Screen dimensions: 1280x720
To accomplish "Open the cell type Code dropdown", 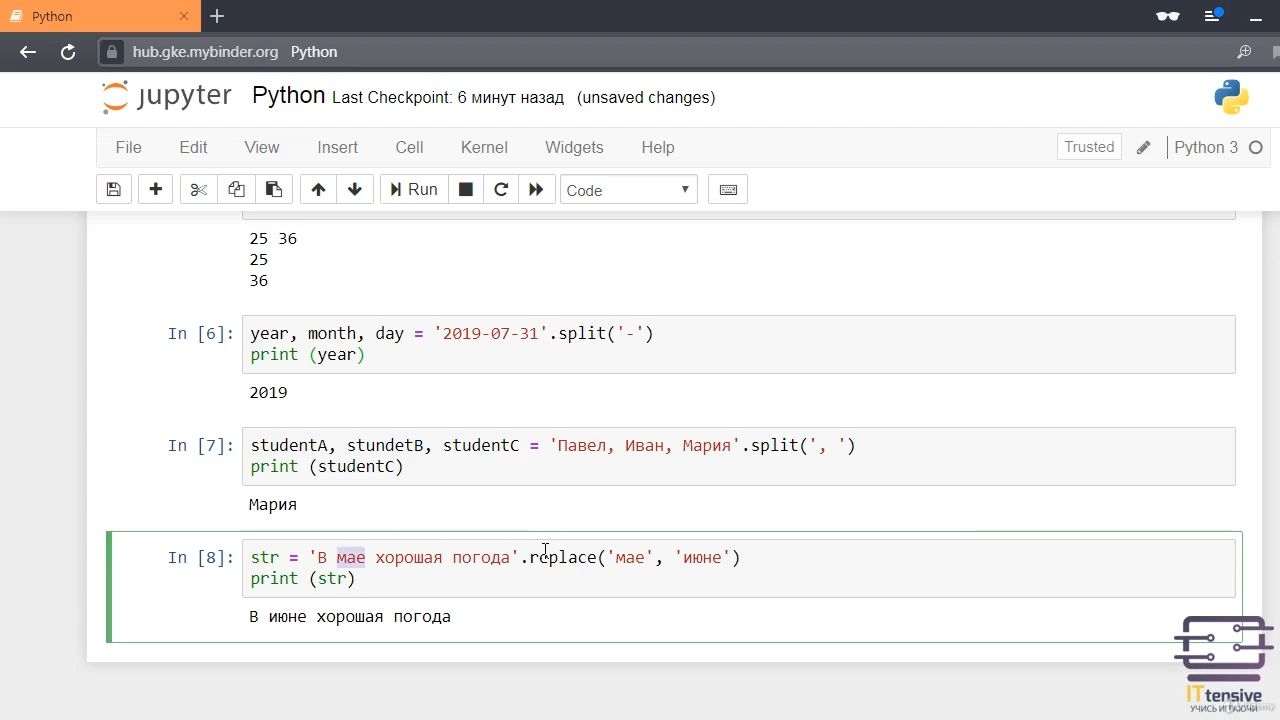I will pos(629,190).
